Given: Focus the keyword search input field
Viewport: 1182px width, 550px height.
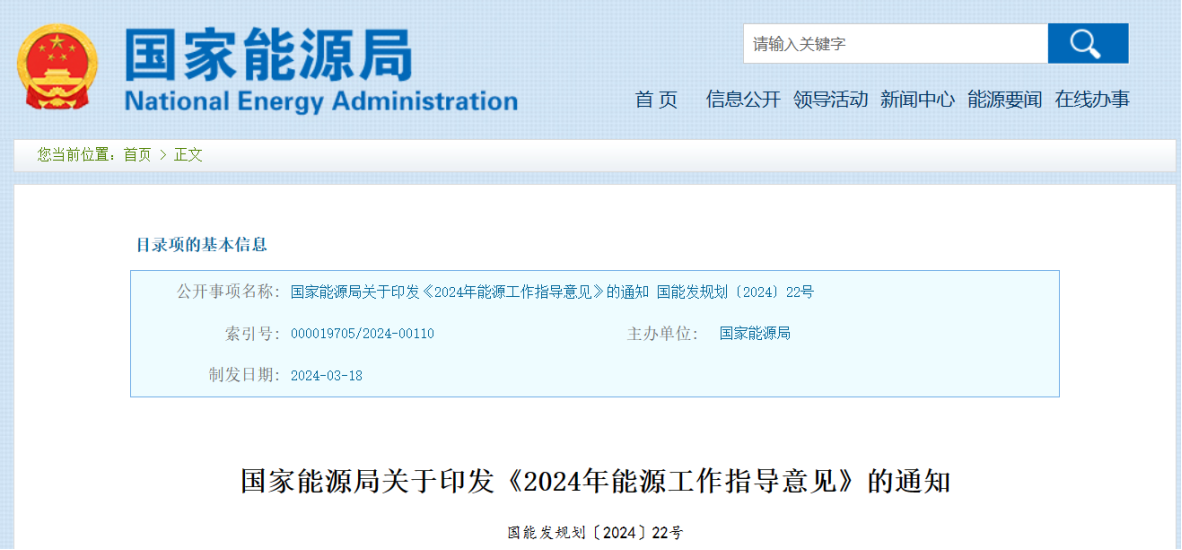Looking at the screenshot, I should pos(896,44).
